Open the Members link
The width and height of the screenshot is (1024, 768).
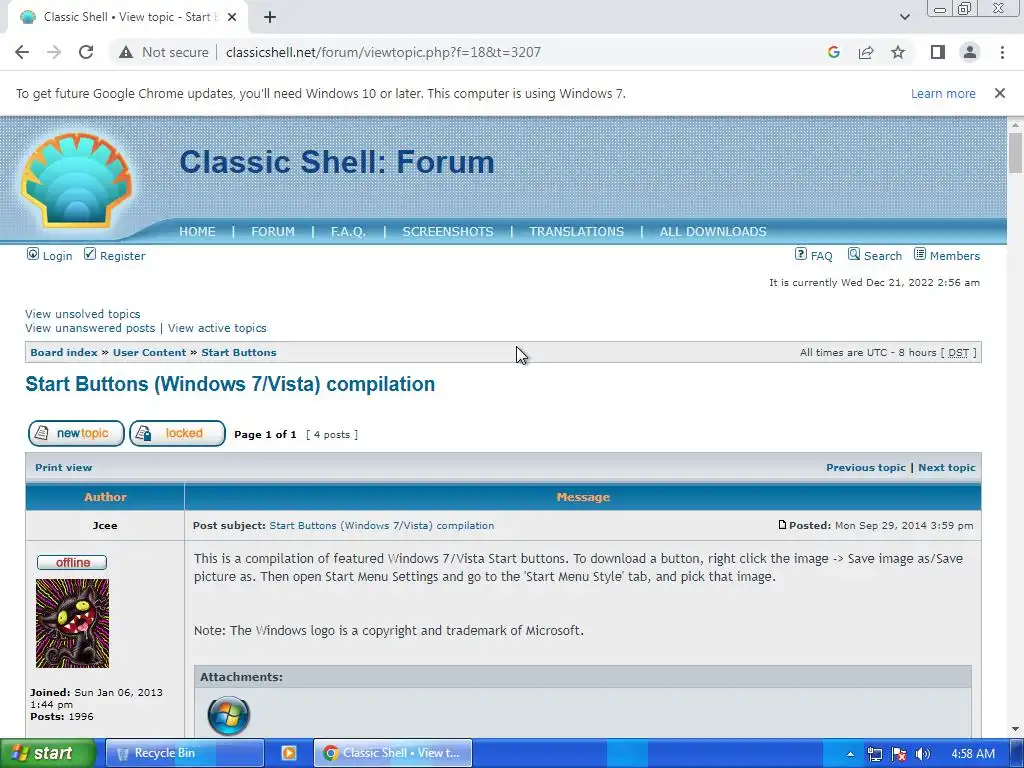[955, 256]
